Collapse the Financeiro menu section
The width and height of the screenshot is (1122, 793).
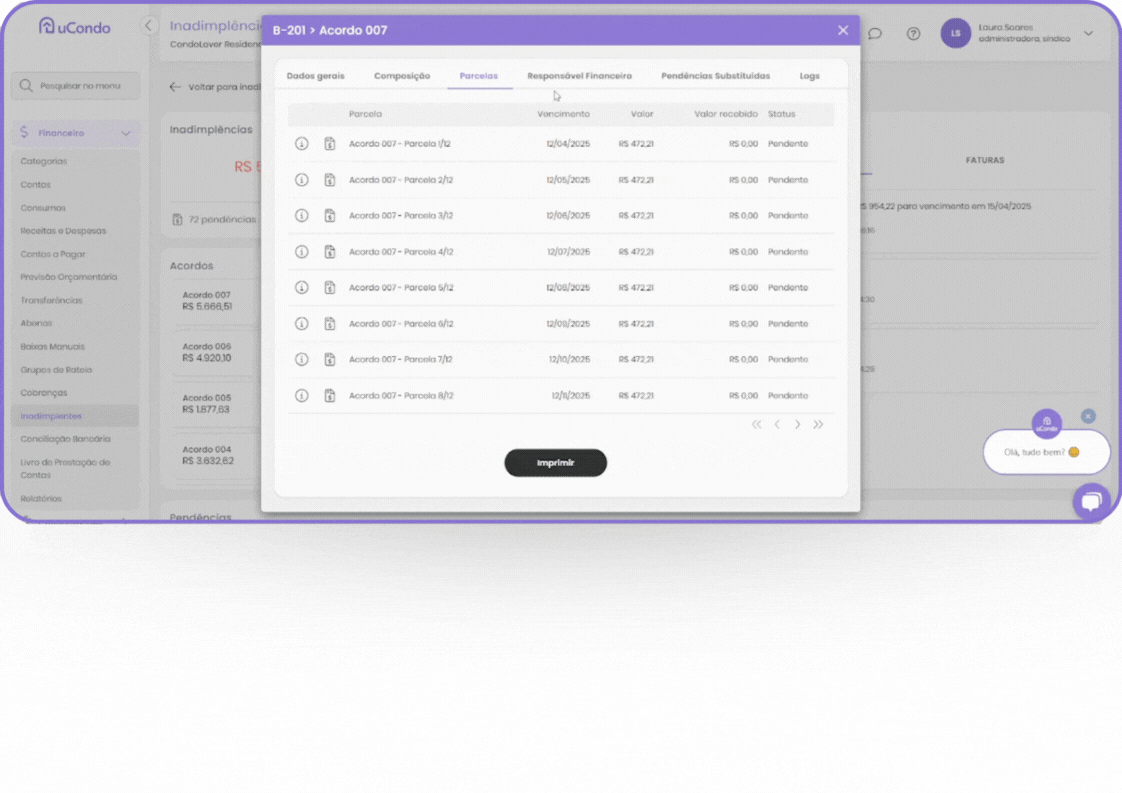click(126, 133)
